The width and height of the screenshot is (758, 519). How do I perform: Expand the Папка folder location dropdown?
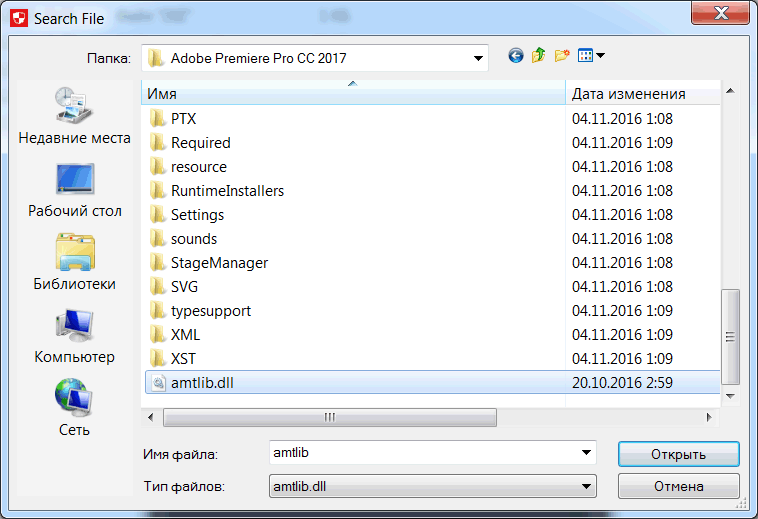[x=478, y=58]
